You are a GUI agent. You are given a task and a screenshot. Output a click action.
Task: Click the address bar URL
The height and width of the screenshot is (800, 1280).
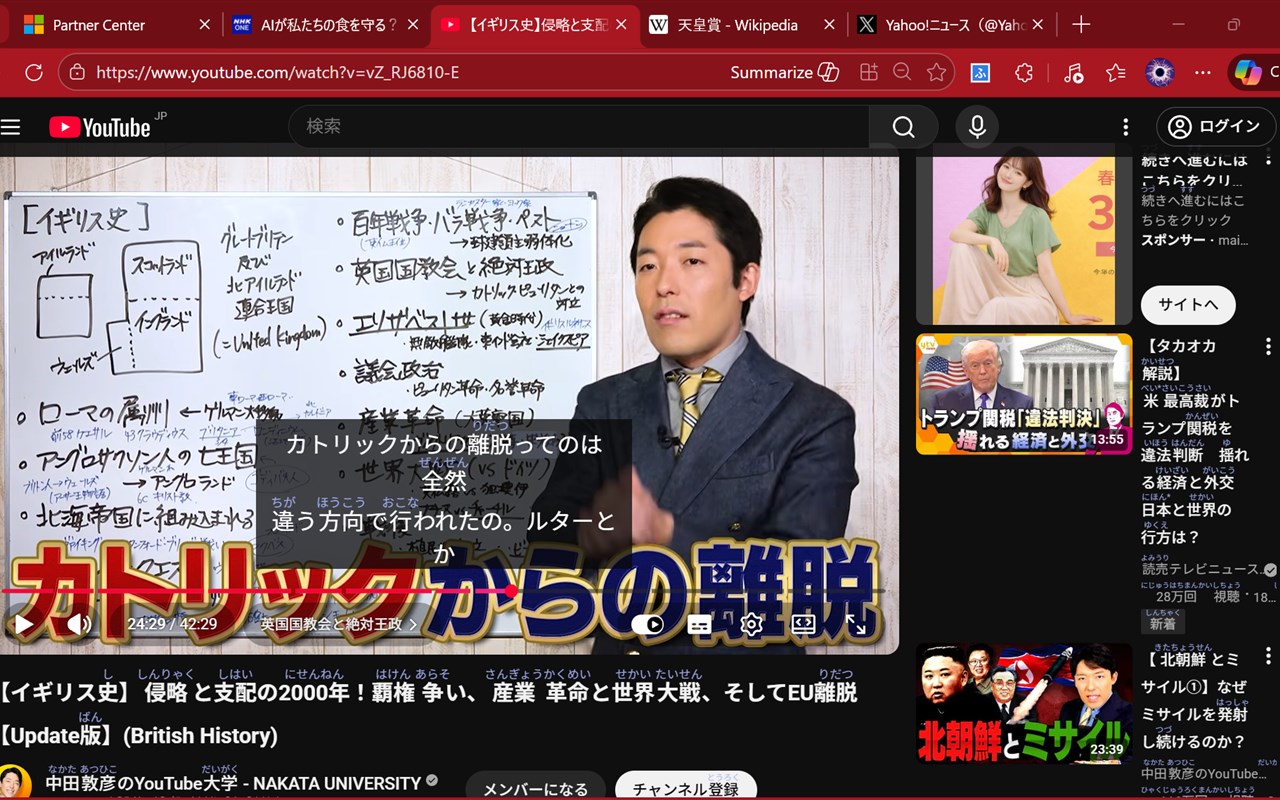(278, 72)
